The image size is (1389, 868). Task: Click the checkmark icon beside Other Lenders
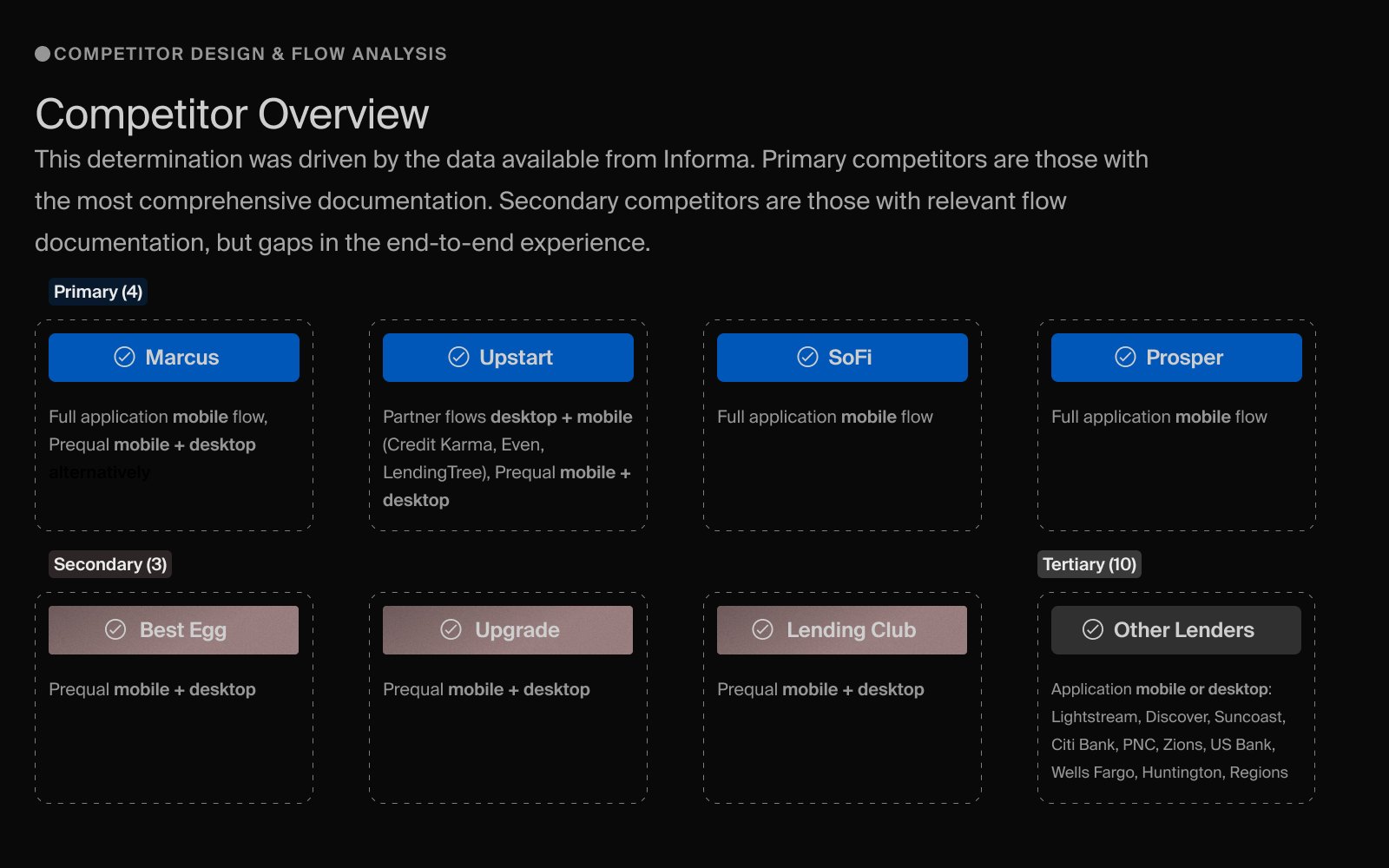click(1093, 630)
